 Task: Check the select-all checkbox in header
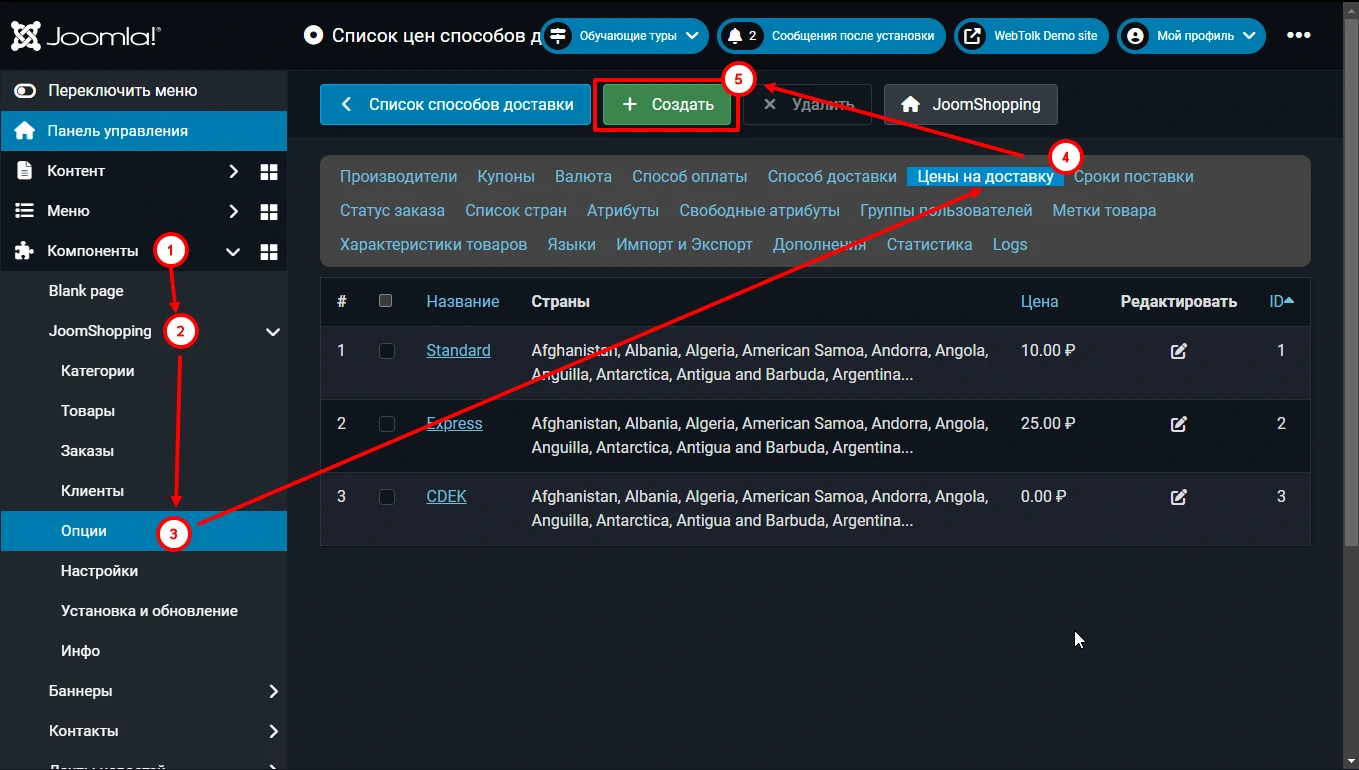pyautogui.click(x=386, y=300)
